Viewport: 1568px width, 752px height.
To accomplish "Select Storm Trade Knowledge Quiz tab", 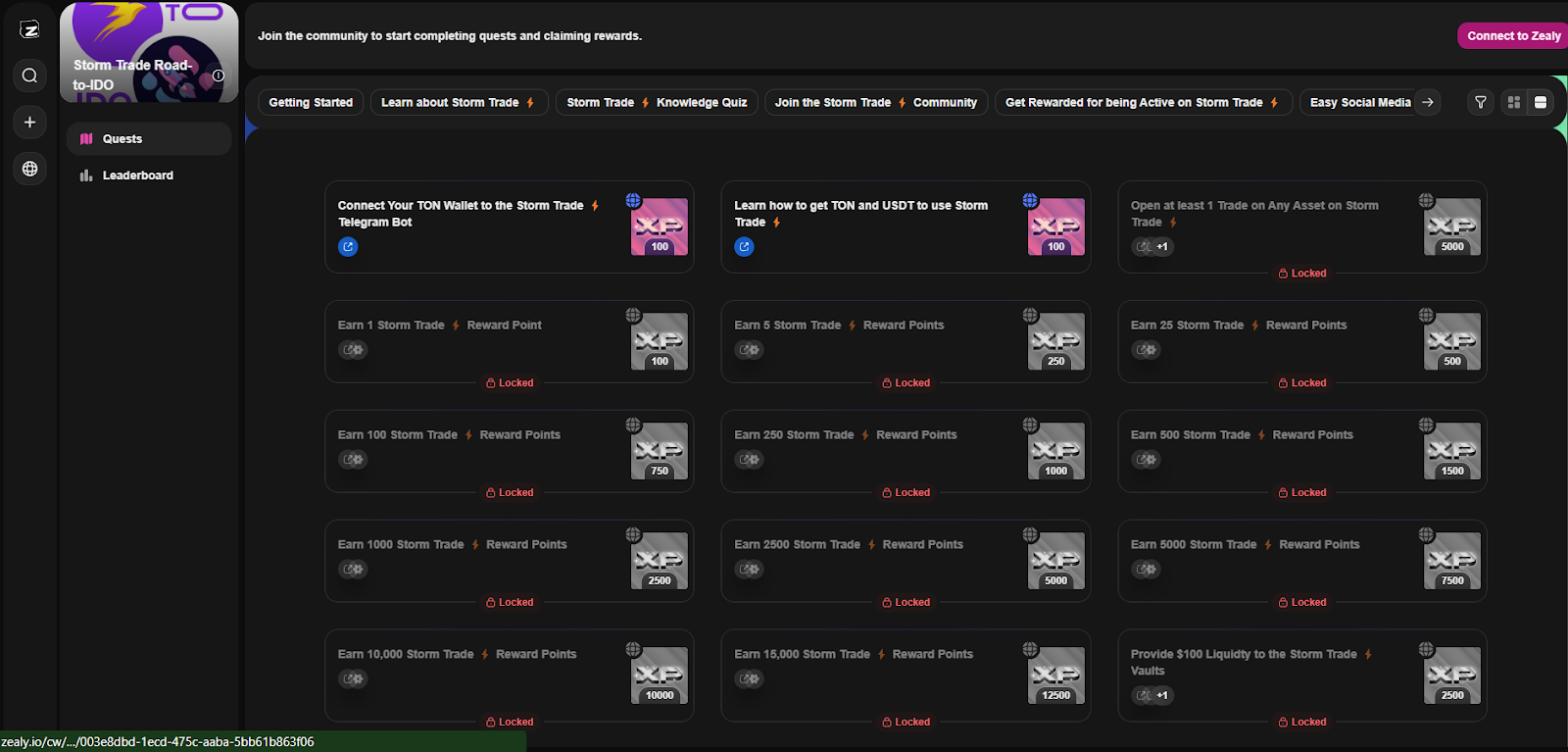I will [657, 102].
